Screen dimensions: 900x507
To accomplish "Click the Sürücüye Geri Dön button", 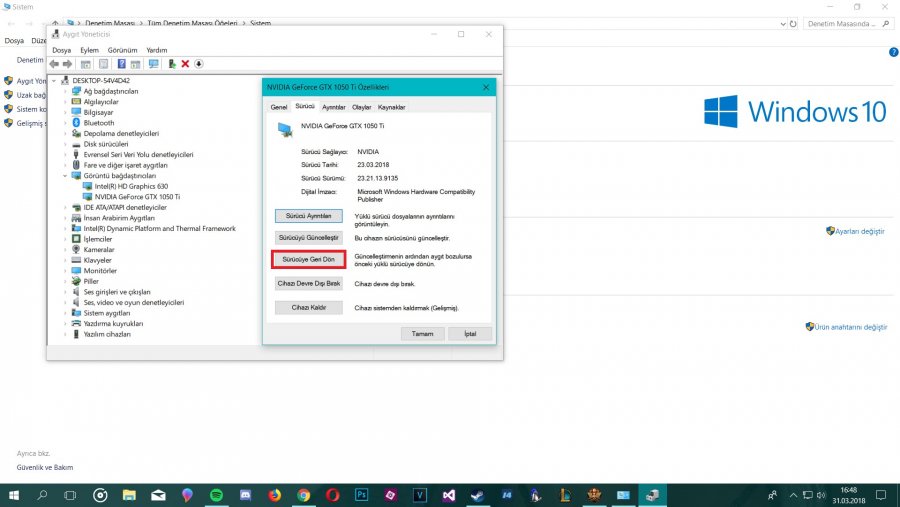I will (x=309, y=260).
